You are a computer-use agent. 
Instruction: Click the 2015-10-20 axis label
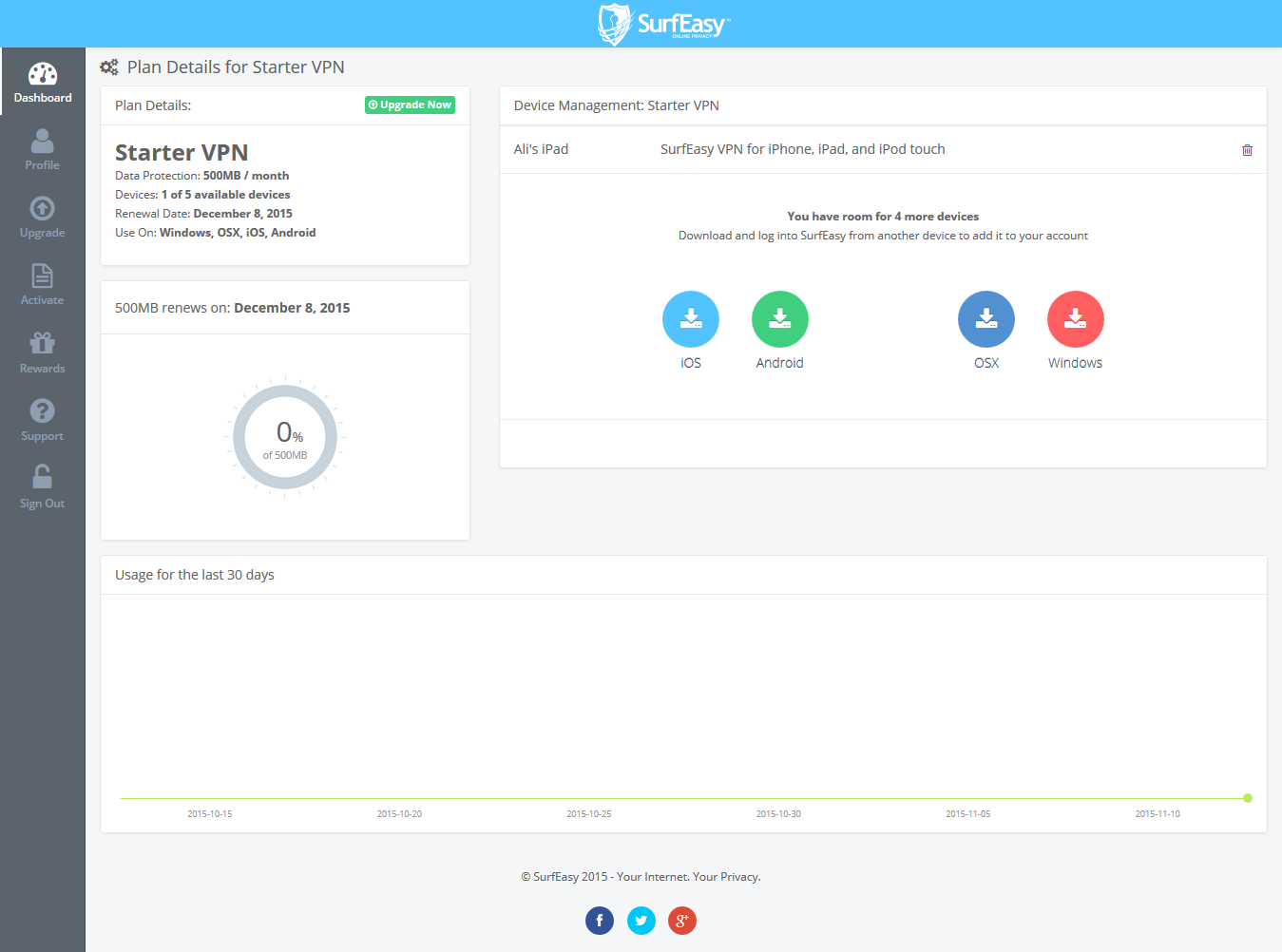[x=399, y=814]
